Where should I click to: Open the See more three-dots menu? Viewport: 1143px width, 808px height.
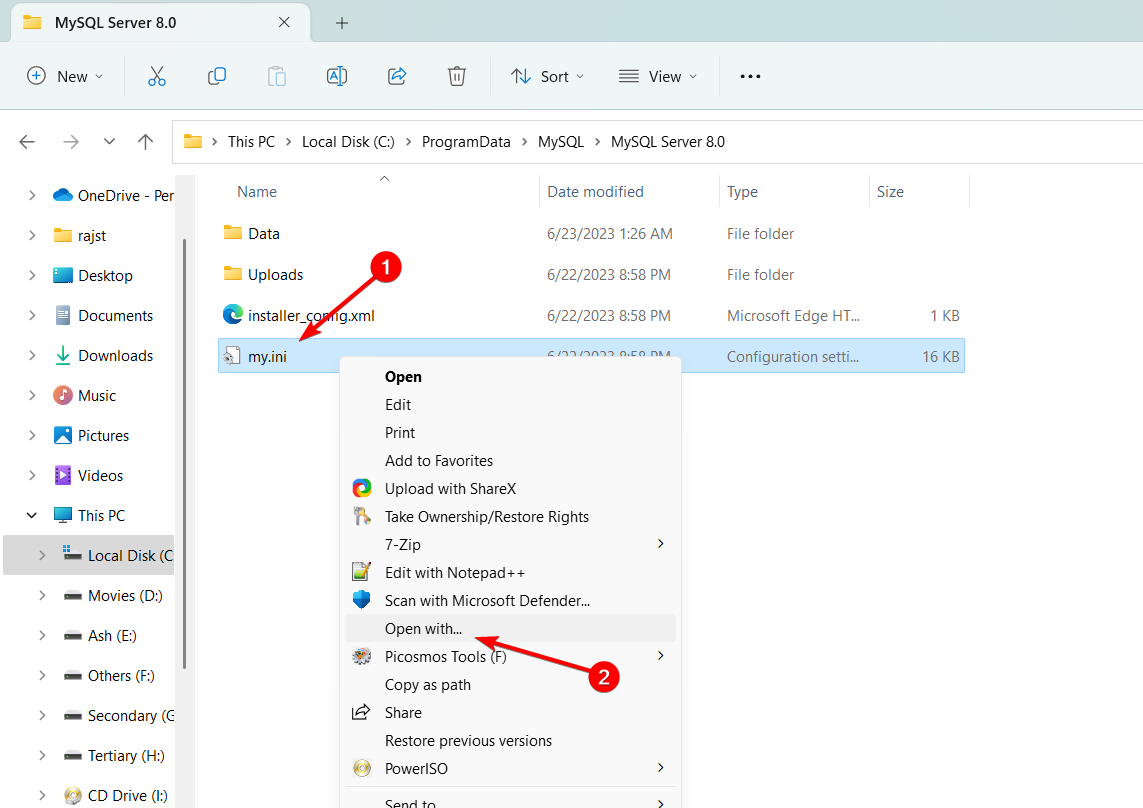pyautogui.click(x=750, y=76)
